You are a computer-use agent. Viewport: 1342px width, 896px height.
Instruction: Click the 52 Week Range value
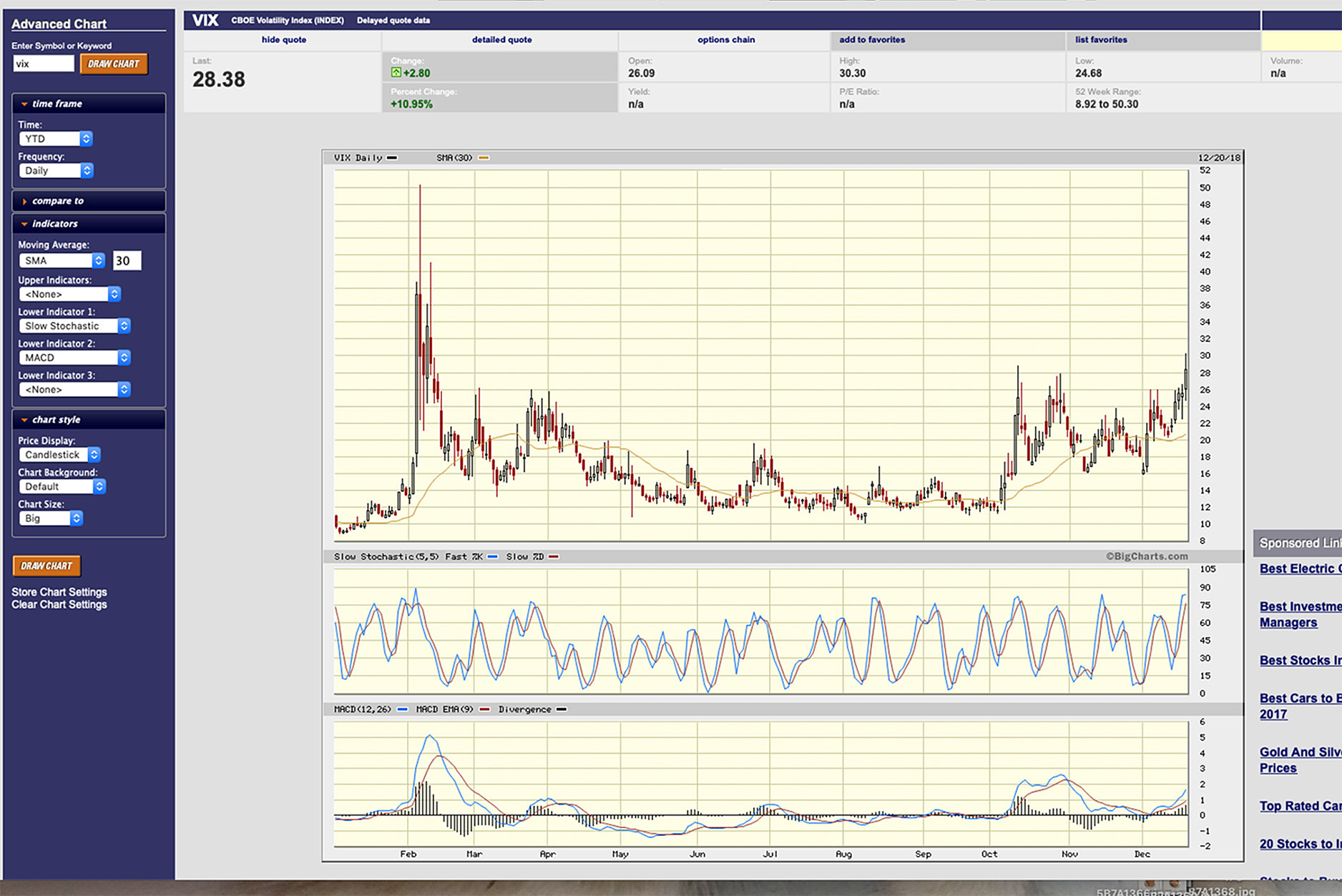1107,104
